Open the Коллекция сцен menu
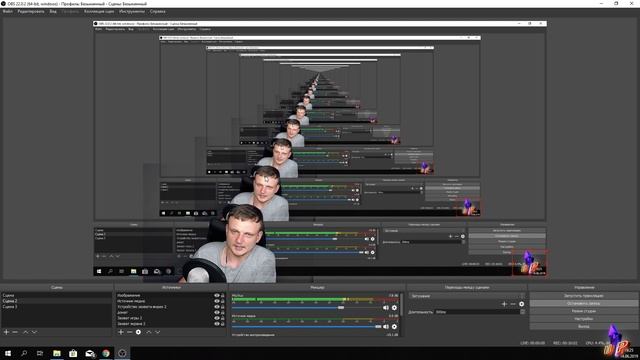The image size is (640, 360). [99, 11]
